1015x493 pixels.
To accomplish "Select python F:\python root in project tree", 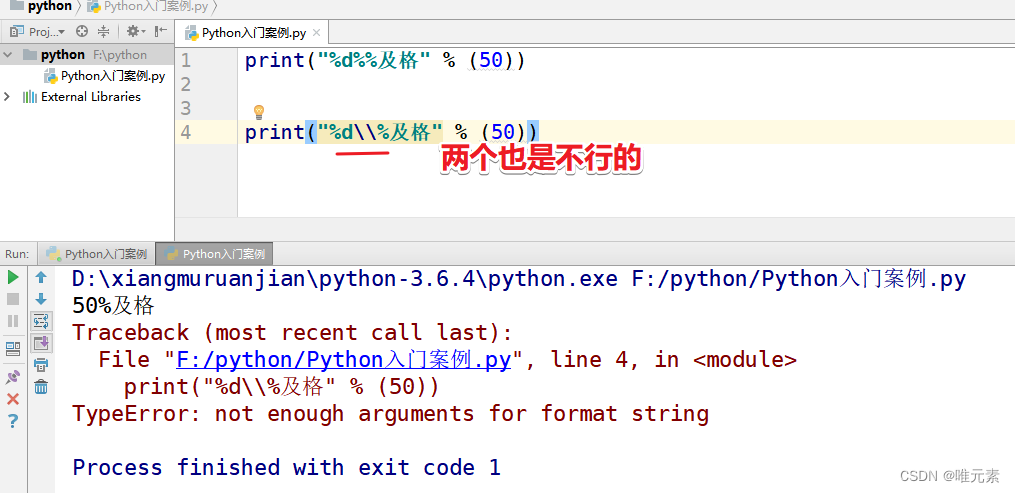I will (87, 55).
